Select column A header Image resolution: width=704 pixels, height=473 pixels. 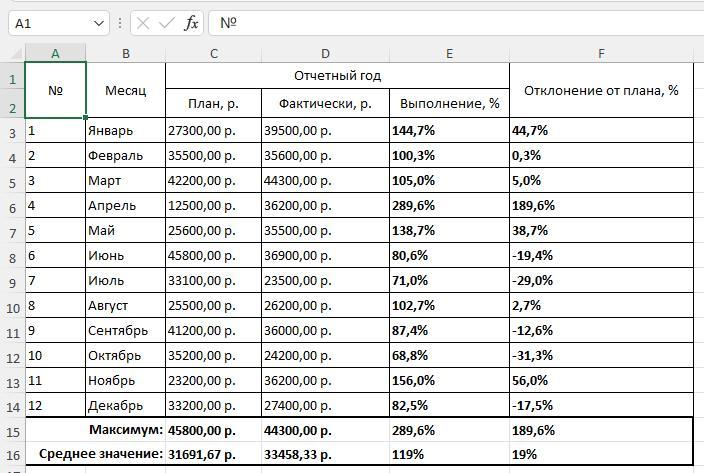(55, 54)
